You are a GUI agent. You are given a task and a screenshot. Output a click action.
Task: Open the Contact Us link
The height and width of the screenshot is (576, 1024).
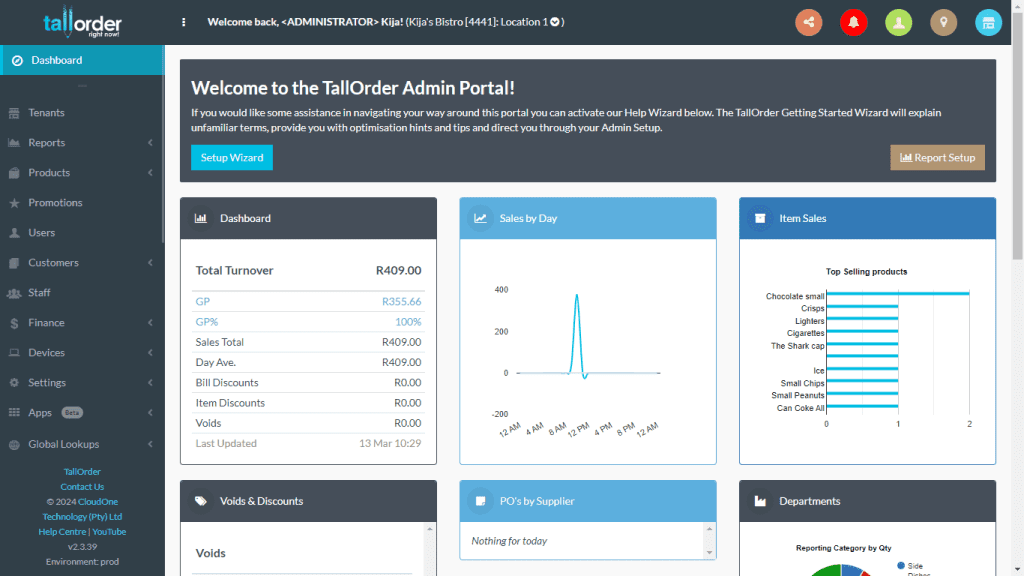pyautogui.click(x=82, y=487)
